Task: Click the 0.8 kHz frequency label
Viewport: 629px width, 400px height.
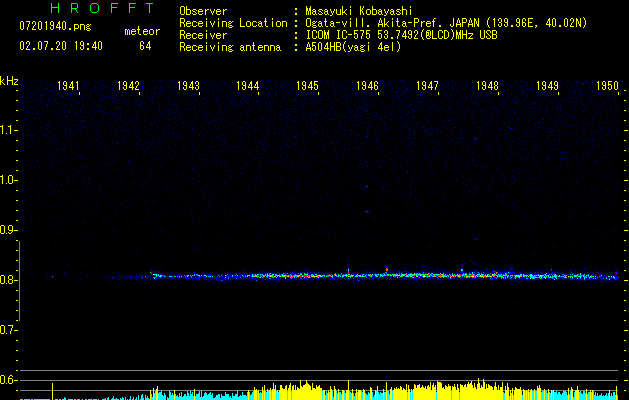Action: [x=8, y=280]
